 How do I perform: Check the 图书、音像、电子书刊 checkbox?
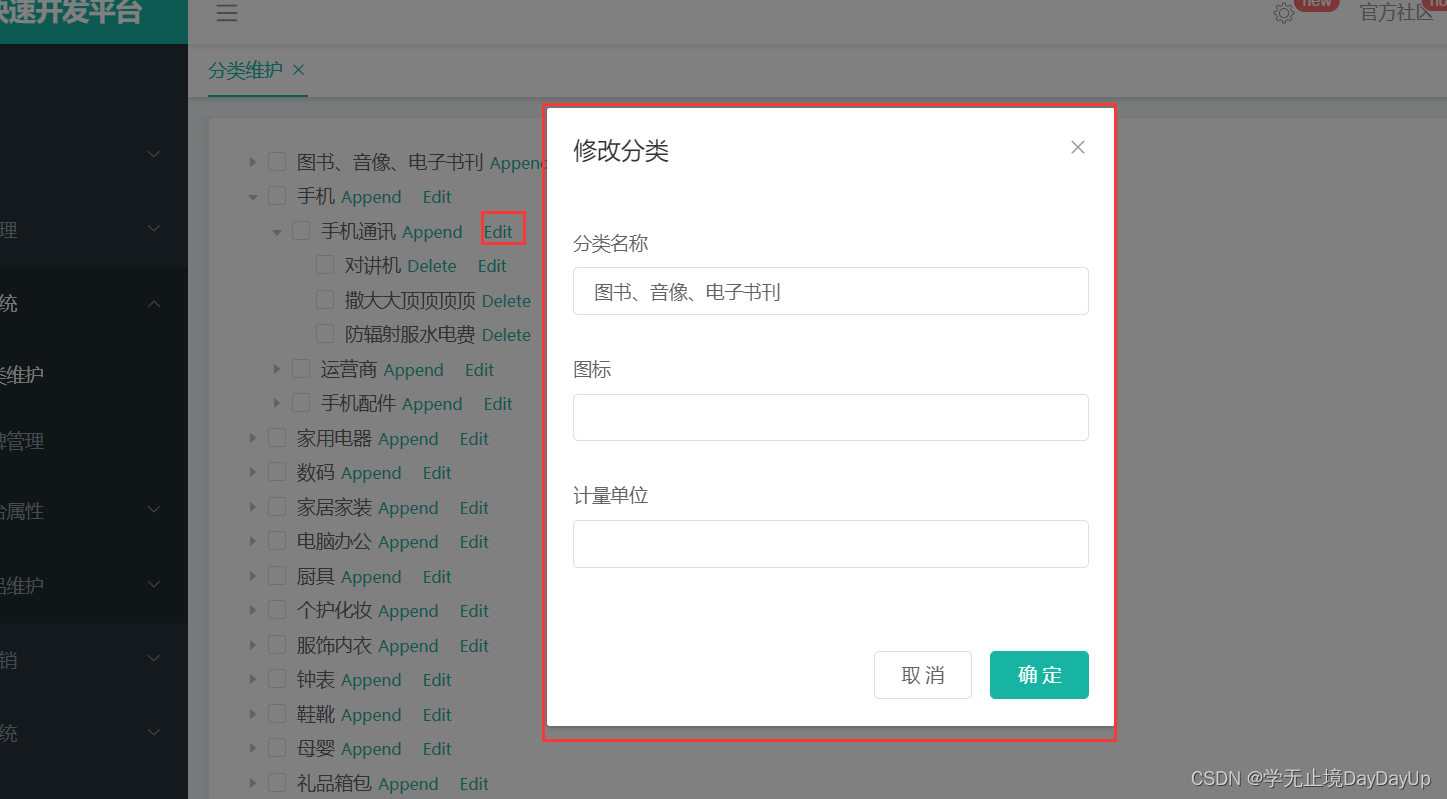[277, 162]
